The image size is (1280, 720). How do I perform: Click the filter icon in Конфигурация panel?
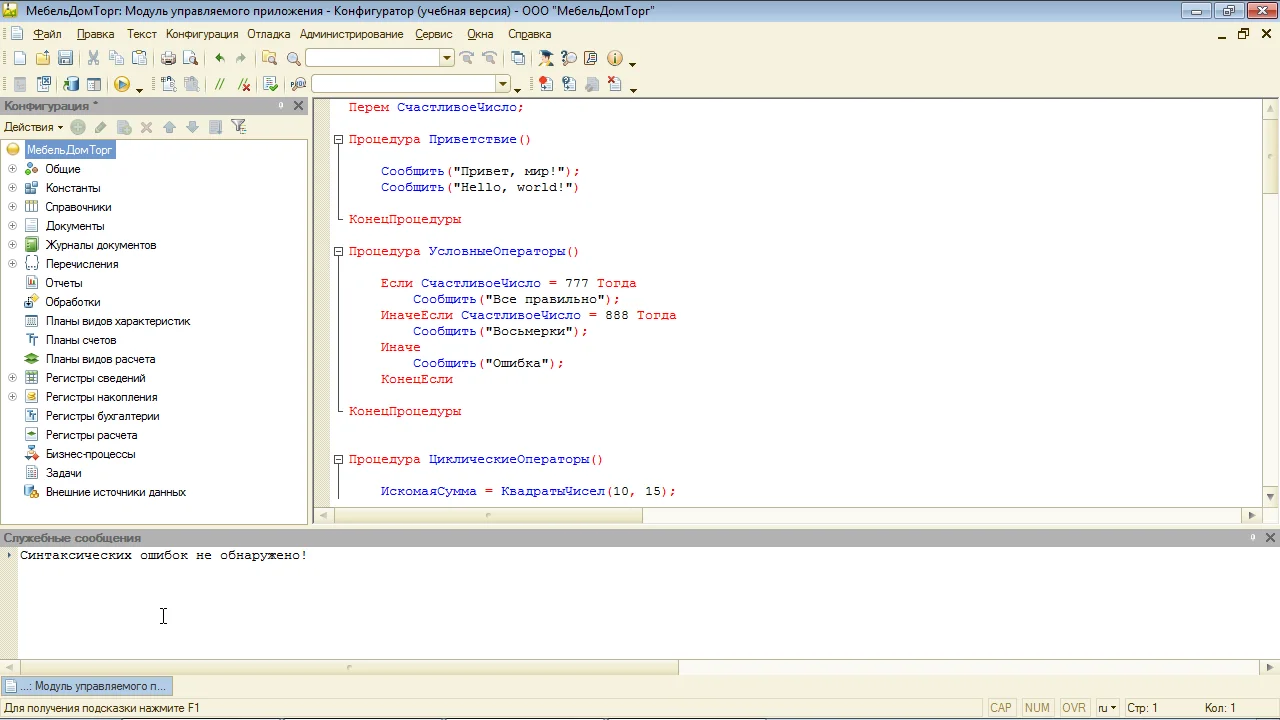(238, 127)
